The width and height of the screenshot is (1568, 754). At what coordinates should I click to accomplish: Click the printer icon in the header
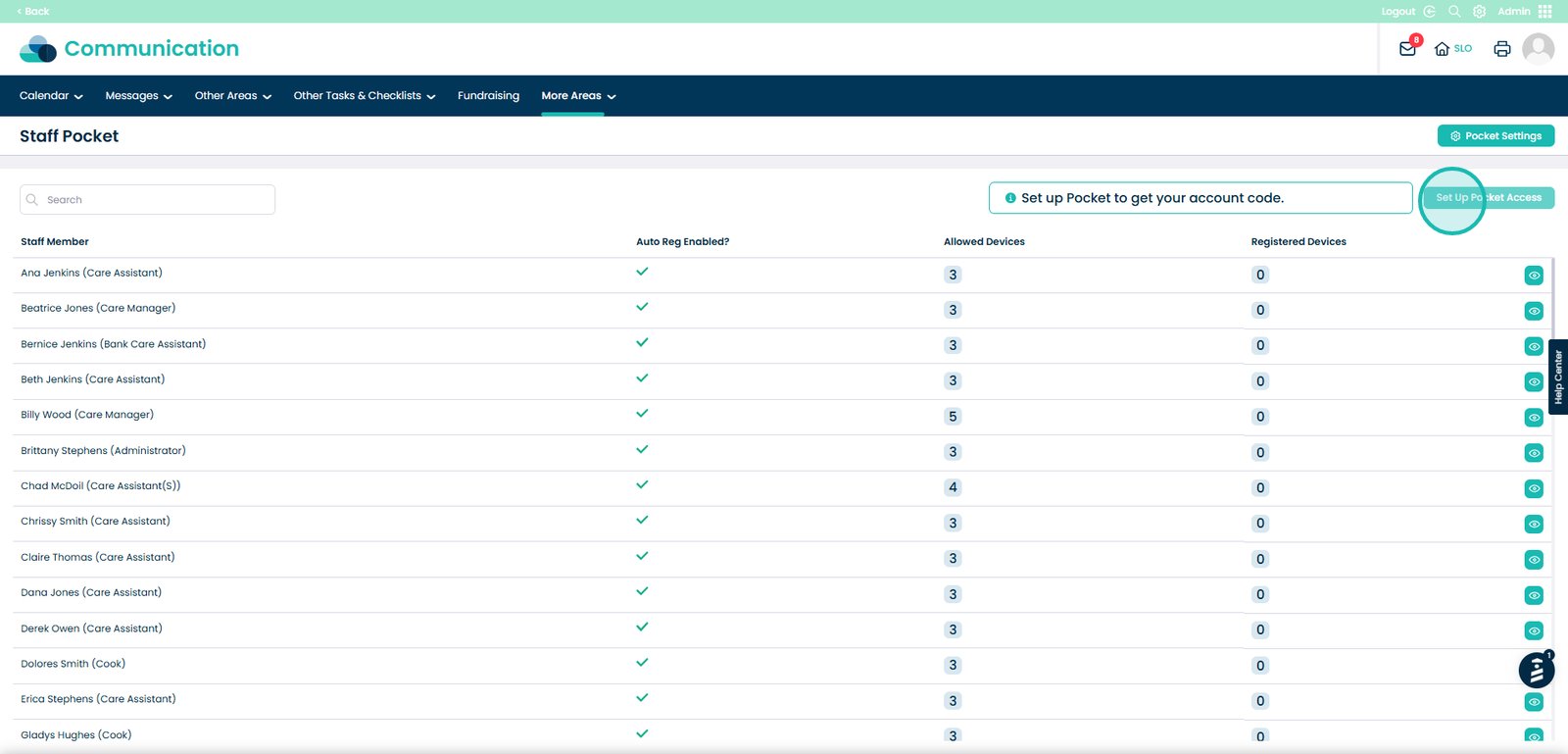tap(1501, 49)
